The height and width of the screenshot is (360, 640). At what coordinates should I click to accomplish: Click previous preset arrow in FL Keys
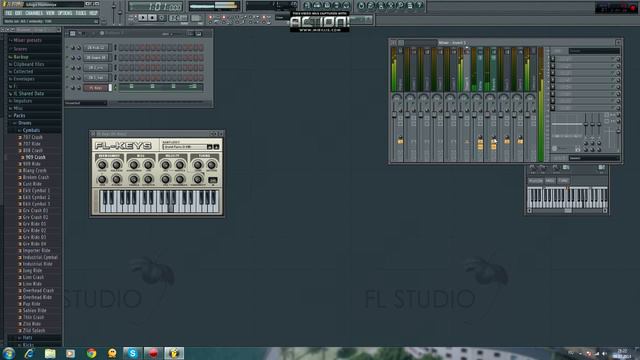(x=209, y=147)
